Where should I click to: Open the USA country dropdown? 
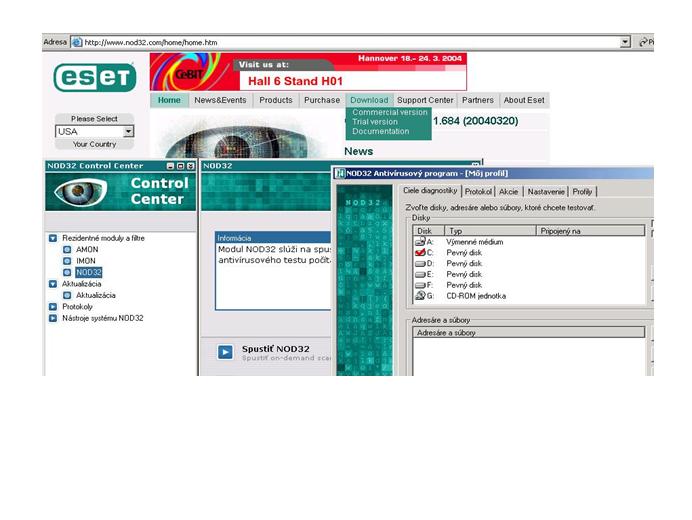pyautogui.click(x=128, y=131)
